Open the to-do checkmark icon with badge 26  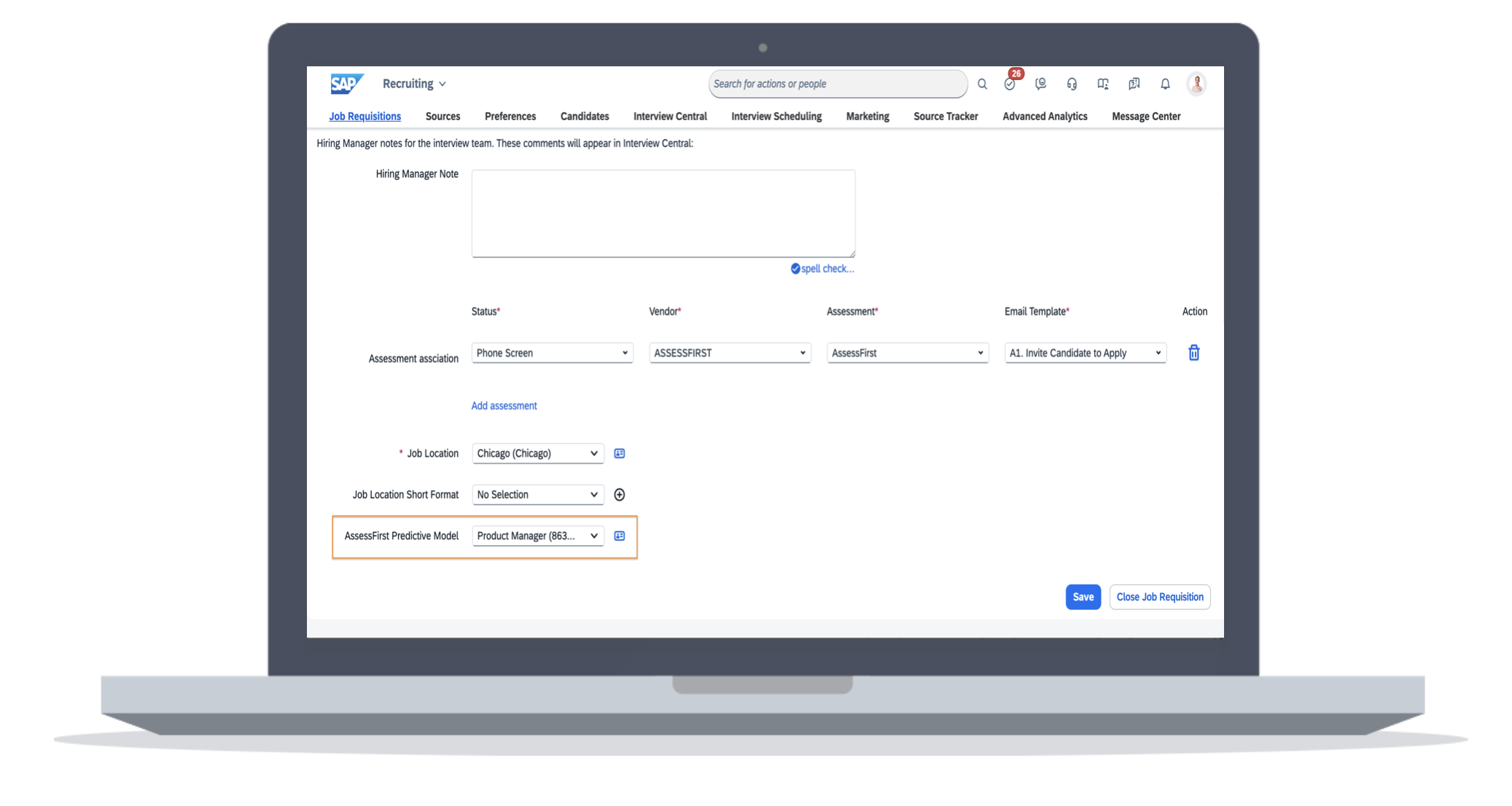[1010, 84]
